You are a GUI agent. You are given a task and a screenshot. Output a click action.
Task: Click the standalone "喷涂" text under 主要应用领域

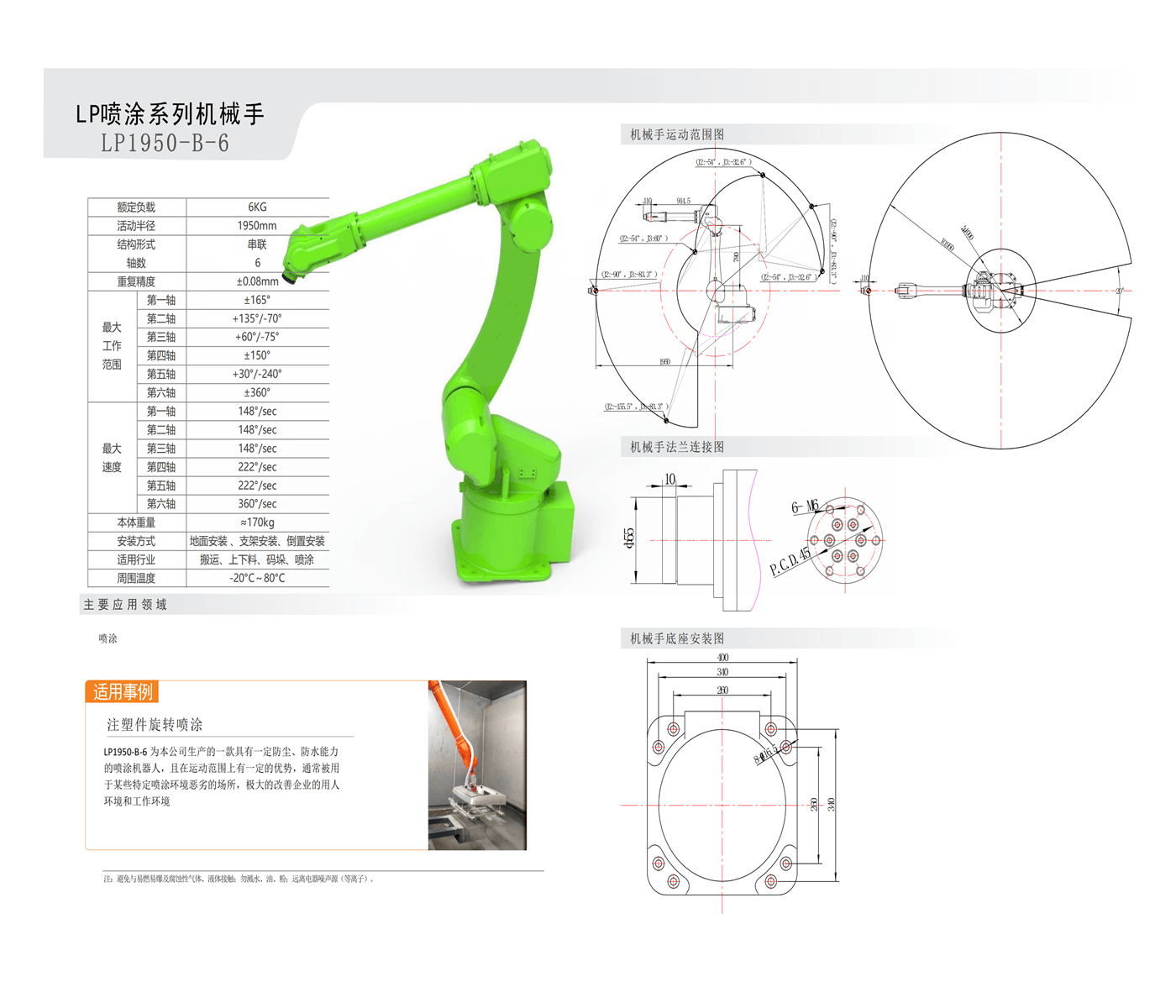click(x=108, y=638)
